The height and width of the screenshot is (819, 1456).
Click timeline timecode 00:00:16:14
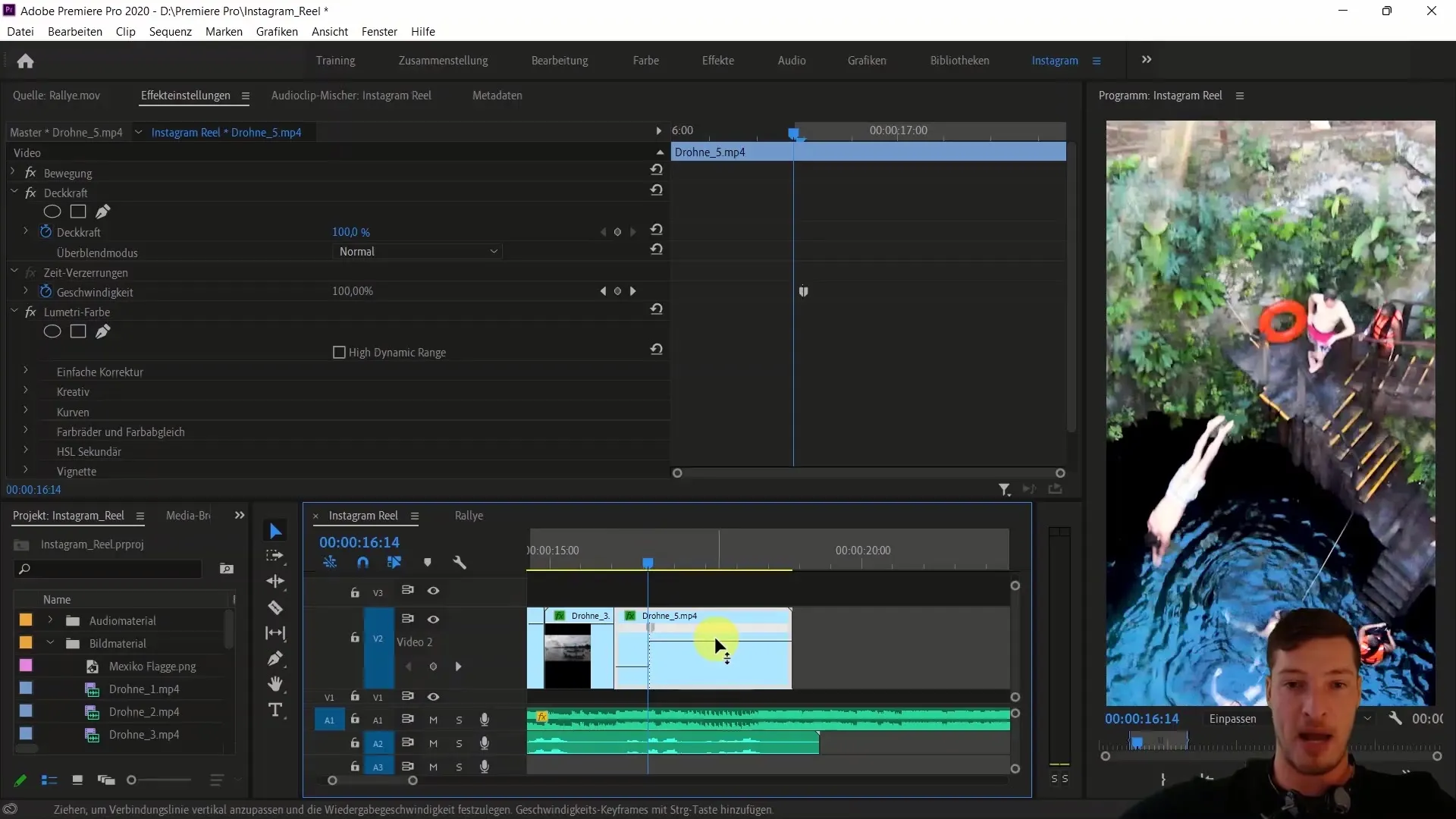click(359, 542)
